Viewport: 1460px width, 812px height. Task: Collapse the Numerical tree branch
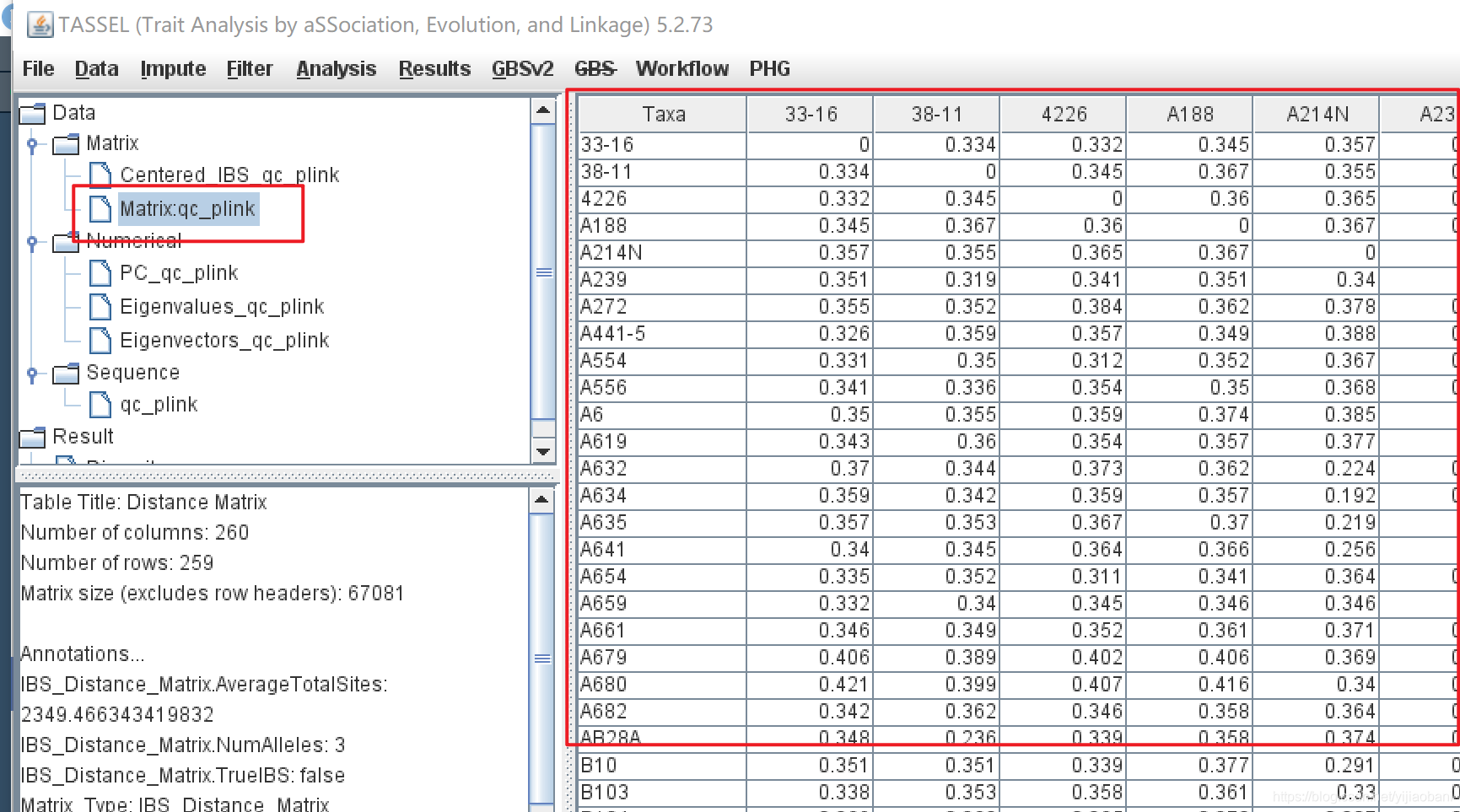32,242
